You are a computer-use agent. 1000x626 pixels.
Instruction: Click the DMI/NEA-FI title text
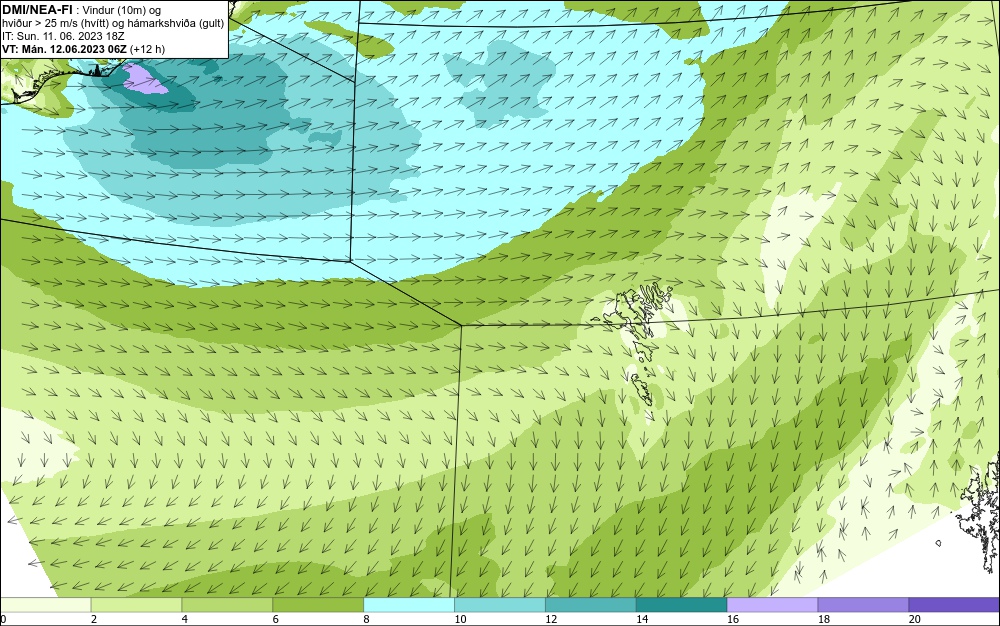pyautogui.click(x=37, y=10)
